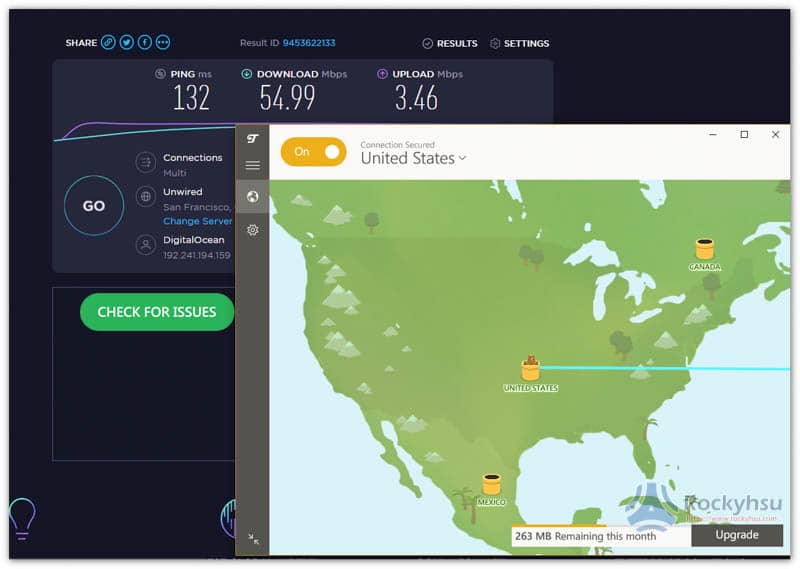
Task: Open more share options icon
Action: click(163, 42)
